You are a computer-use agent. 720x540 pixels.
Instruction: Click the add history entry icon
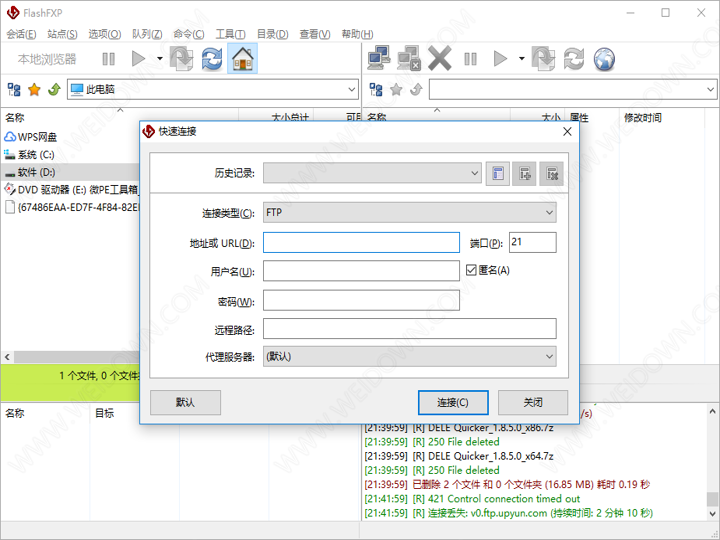(x=524, y=174)
